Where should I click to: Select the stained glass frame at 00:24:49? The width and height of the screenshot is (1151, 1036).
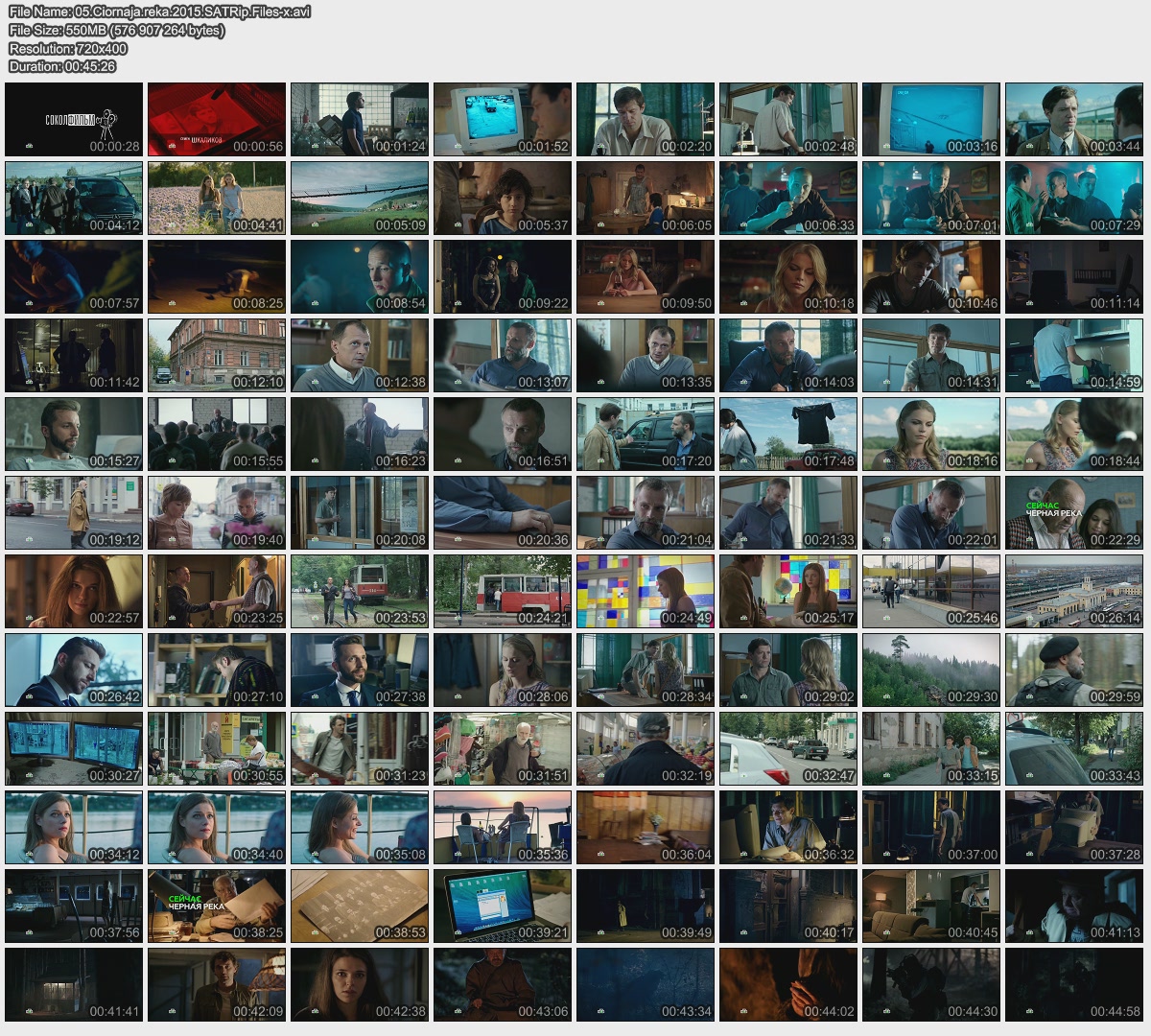tap(646, 591)
